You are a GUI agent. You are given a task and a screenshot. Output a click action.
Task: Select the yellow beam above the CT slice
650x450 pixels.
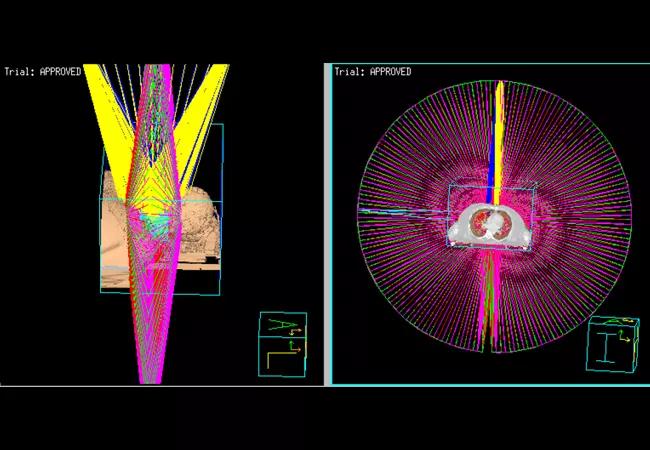493,130
